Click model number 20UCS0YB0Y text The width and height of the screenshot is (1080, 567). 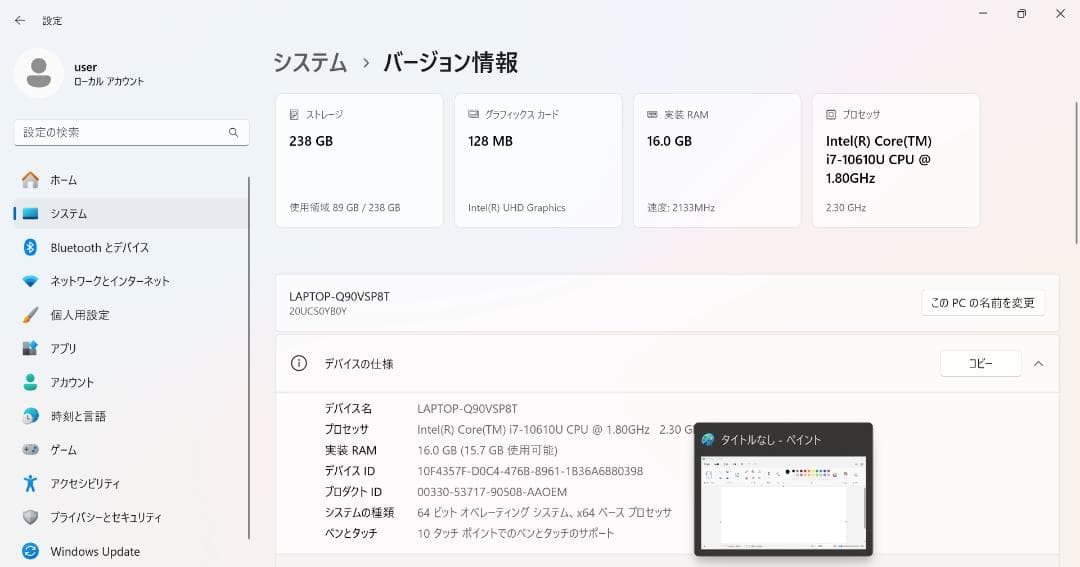pos(318,311)
